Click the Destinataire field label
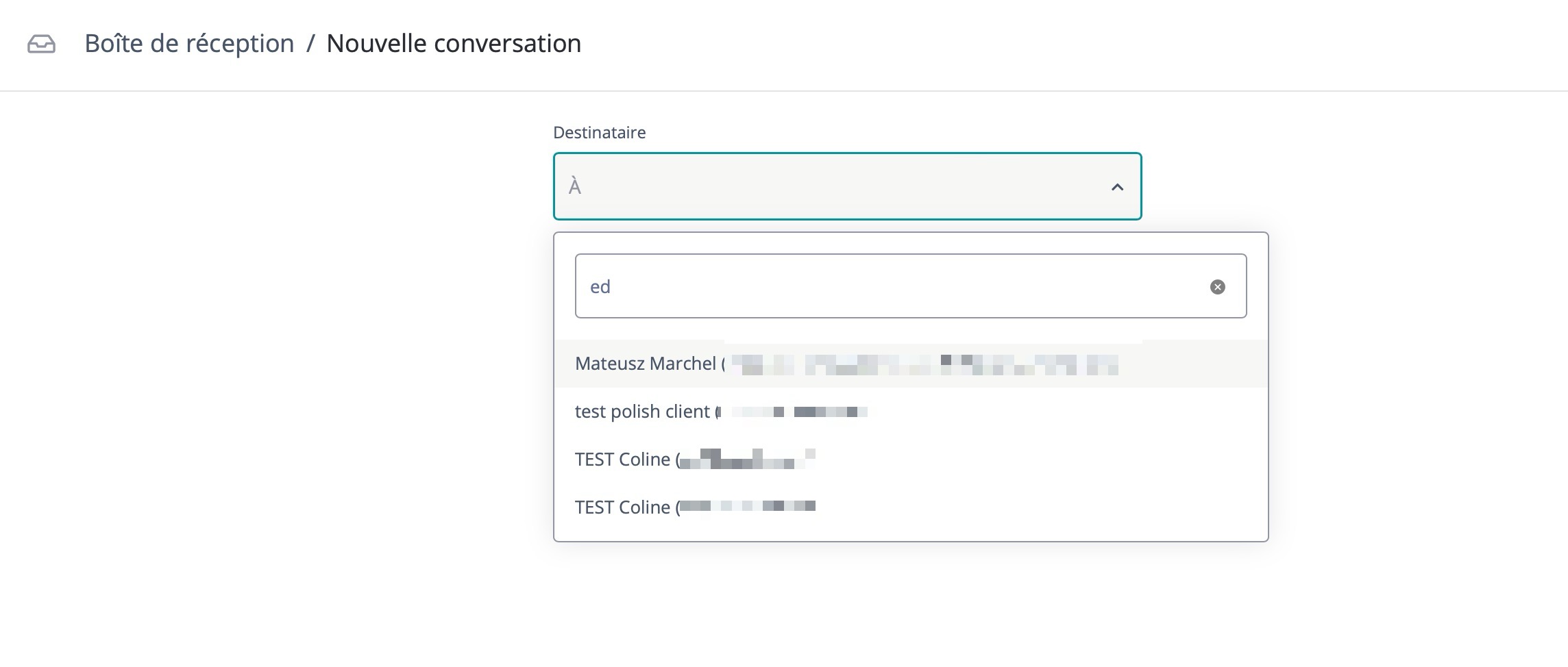The height and width of the screenshot is (667, 1568). pos(599,132)
